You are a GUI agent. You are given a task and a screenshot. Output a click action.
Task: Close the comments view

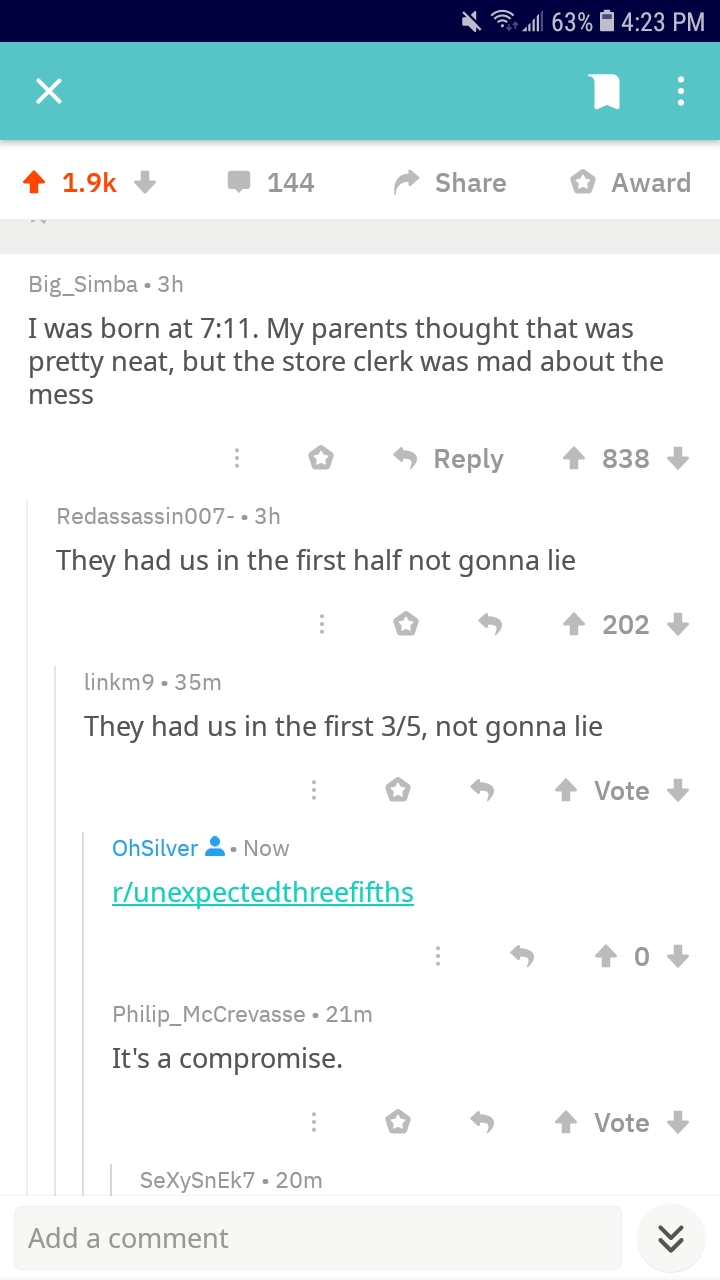tap(49, 92)
